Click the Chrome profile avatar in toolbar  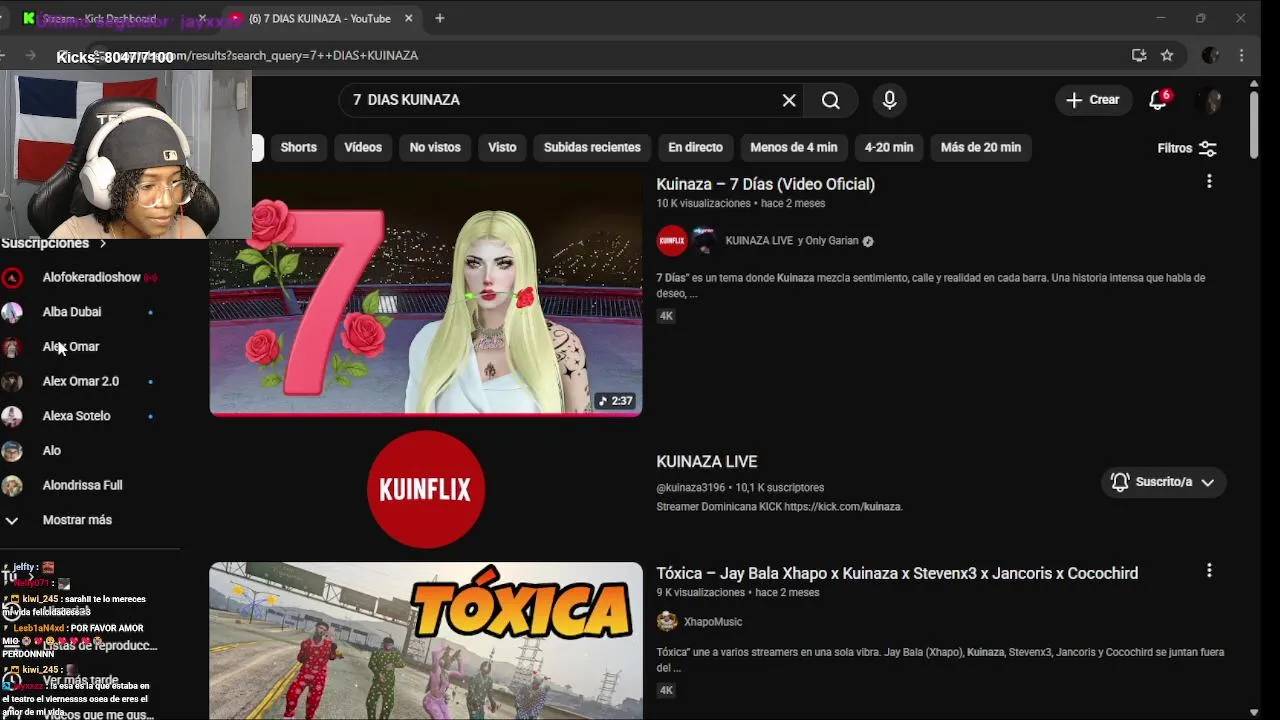1210,55
